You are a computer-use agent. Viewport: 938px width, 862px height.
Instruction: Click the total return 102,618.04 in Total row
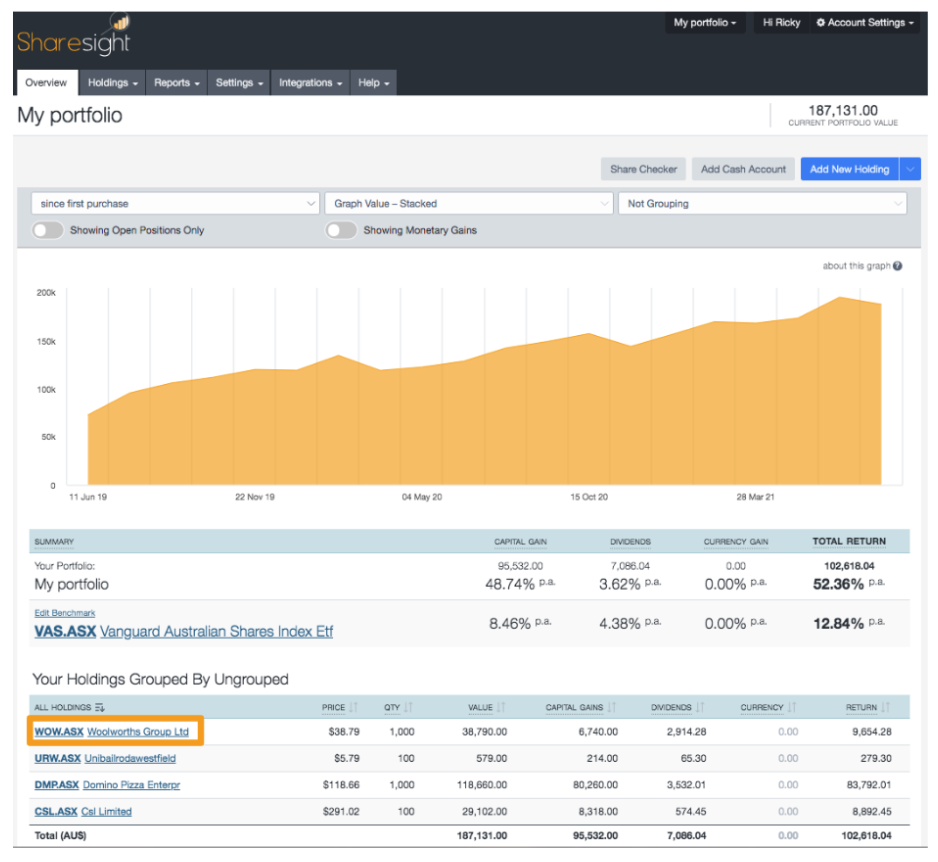[866, 836]
